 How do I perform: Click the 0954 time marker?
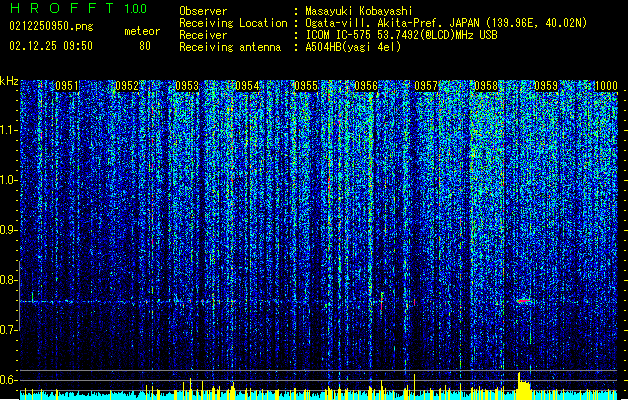pos(247,86)
